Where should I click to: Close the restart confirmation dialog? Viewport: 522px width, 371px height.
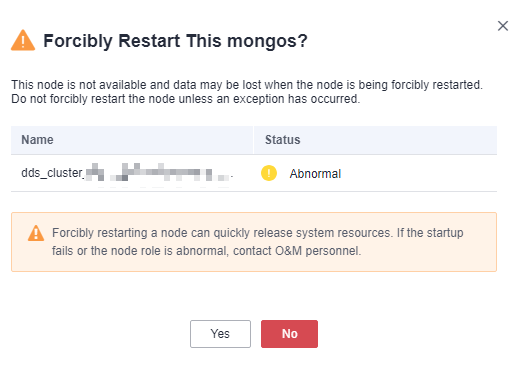click(x=503, y=26)
